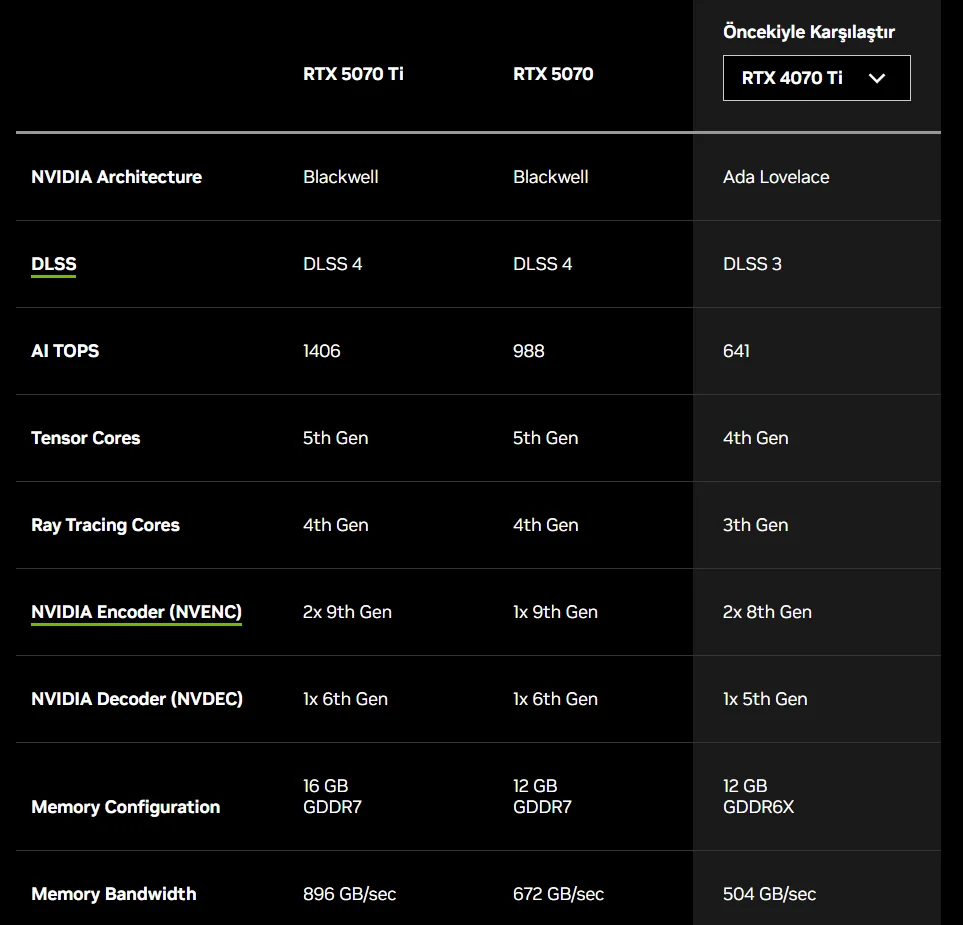Select the 896 GB/sec bandwidth value
This screenshot has height=925, width=963.
point(349,894)
